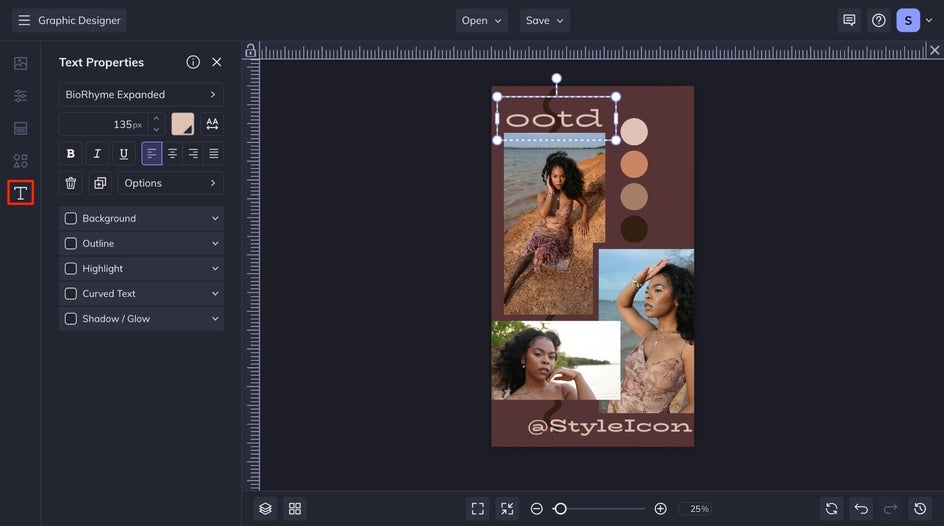Undo the last action

[x=861, y=509]
